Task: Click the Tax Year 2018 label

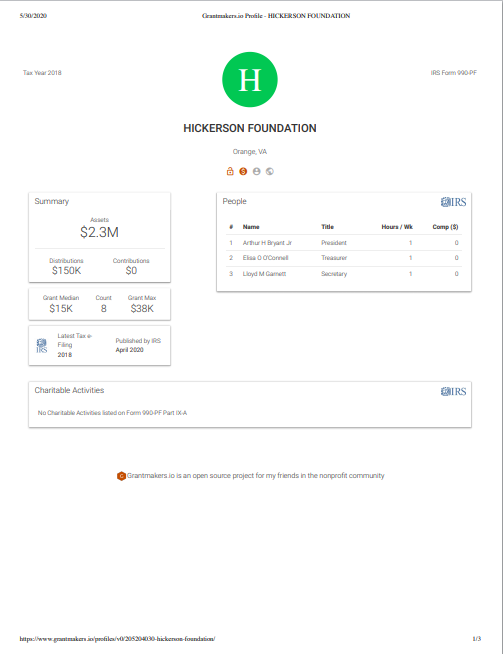Action: [42, 73]
